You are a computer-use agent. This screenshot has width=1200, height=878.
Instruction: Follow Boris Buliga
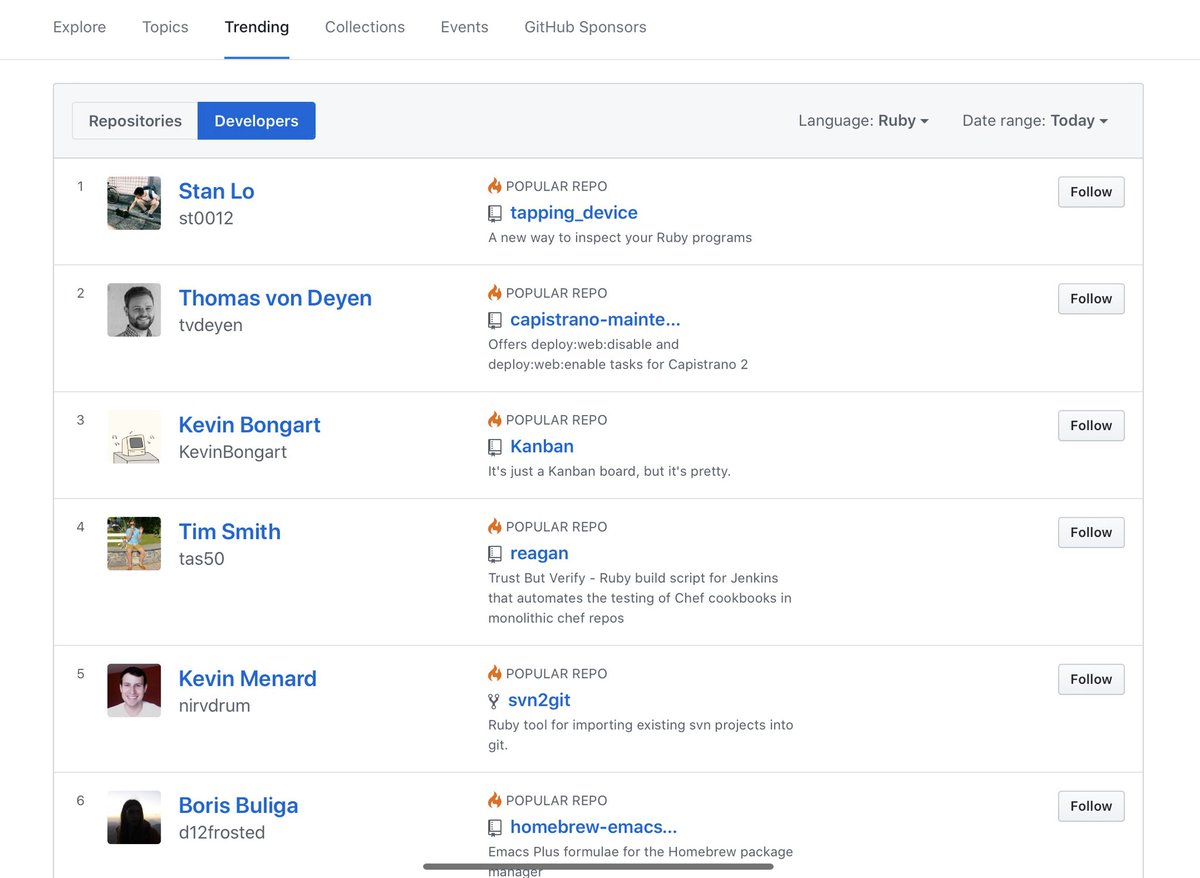[x=1091, y=807]
